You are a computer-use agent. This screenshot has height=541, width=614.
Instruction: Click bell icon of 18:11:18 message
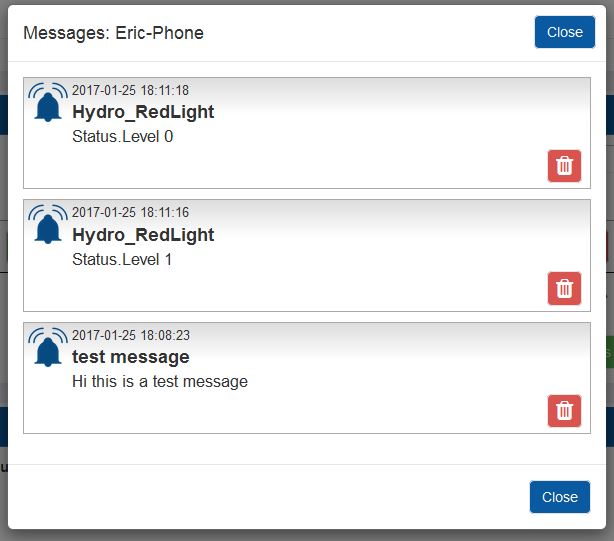point(48,102)
